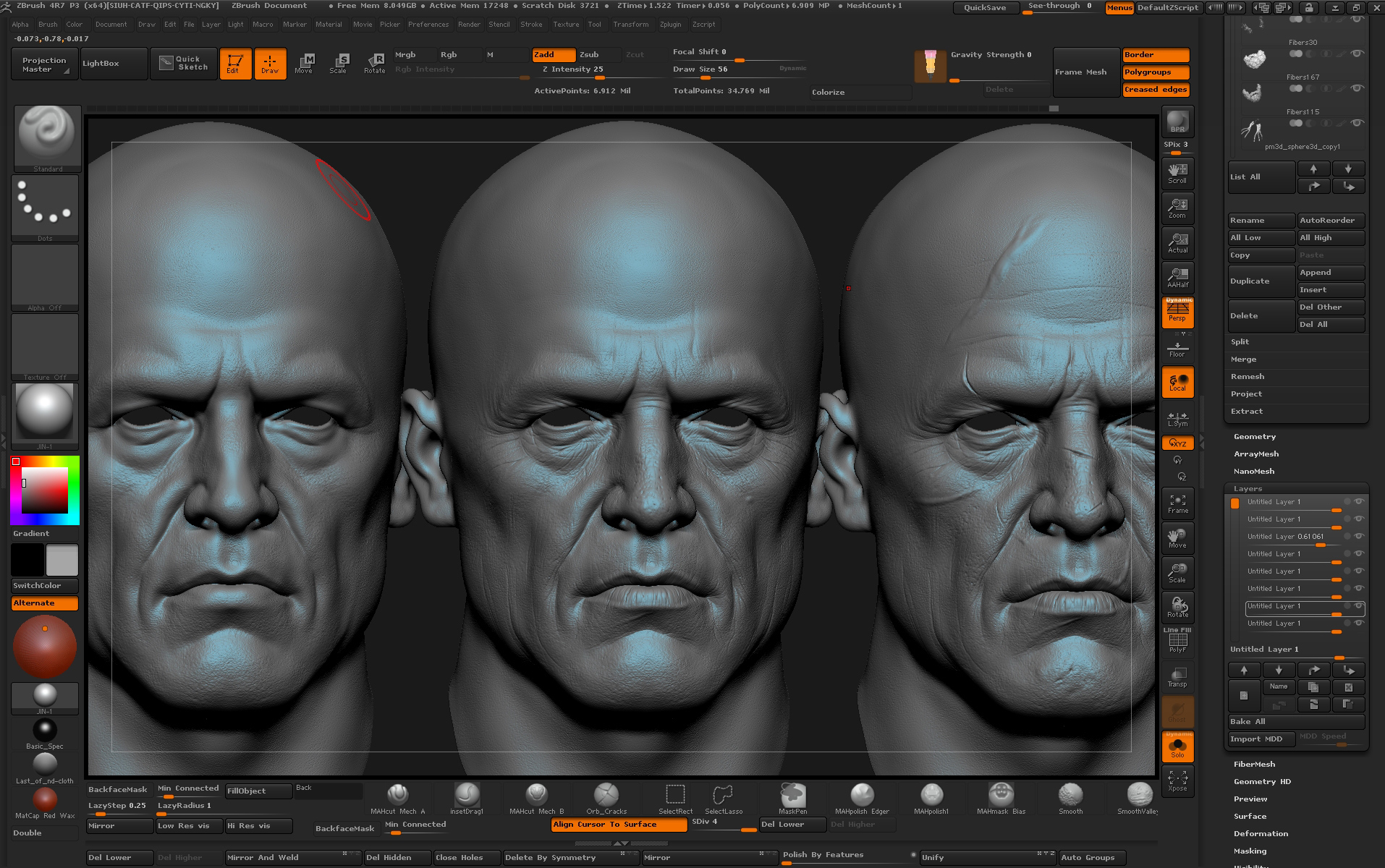
Task: Expand the Geometry section
Action: point(1255,437)
